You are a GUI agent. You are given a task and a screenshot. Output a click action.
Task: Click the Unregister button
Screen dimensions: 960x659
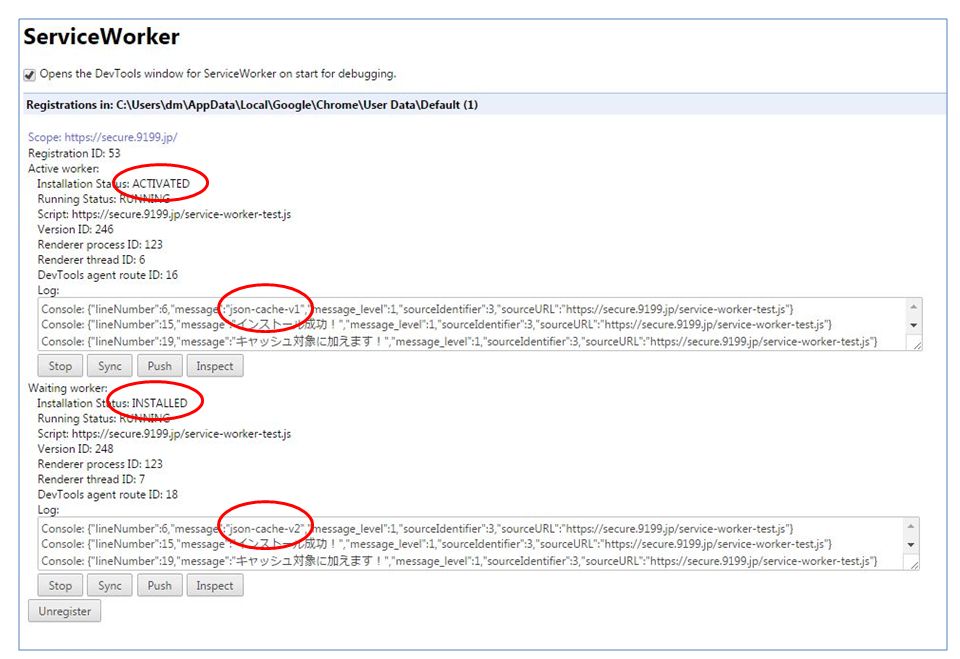[64, 611]
